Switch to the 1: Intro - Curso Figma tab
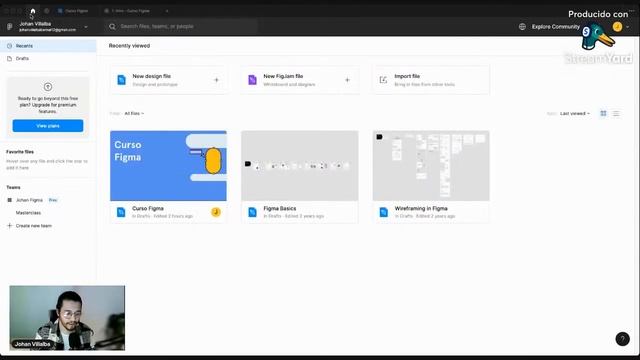 (x=127, y=11)
